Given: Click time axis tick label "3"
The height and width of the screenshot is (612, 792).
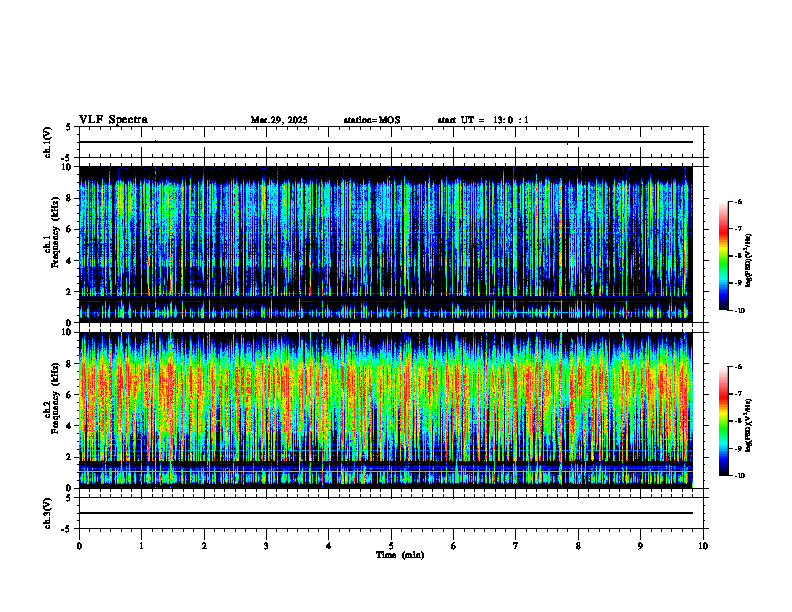Looking at the screenshot, I should pos(266,546).
